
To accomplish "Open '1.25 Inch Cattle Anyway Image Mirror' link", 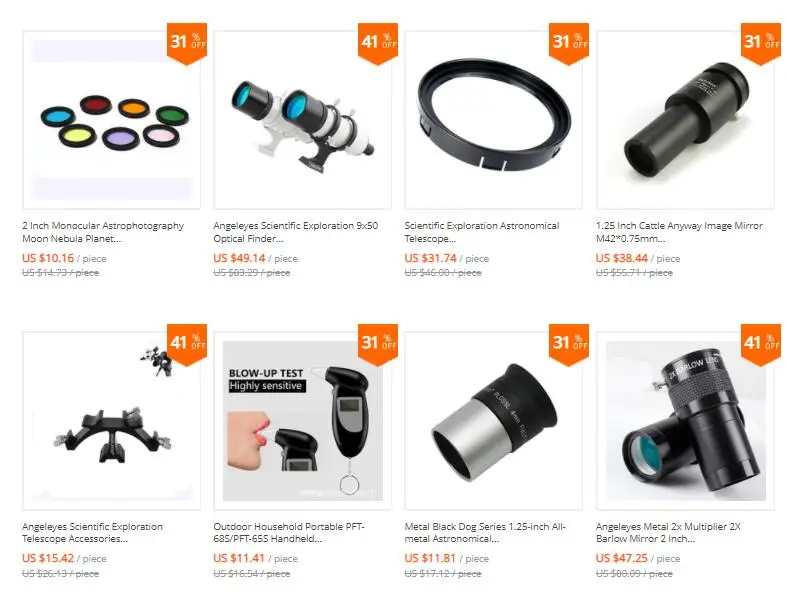I will (679, 232).
